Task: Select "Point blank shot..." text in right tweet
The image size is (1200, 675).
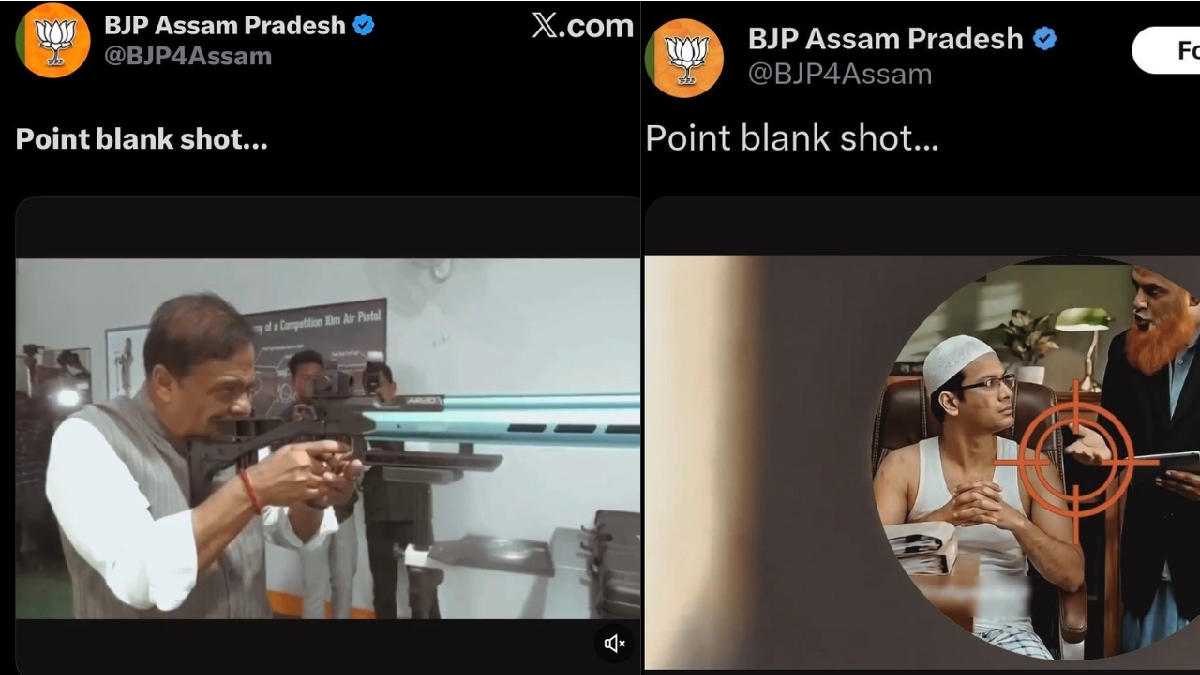Action: (792, 138)
